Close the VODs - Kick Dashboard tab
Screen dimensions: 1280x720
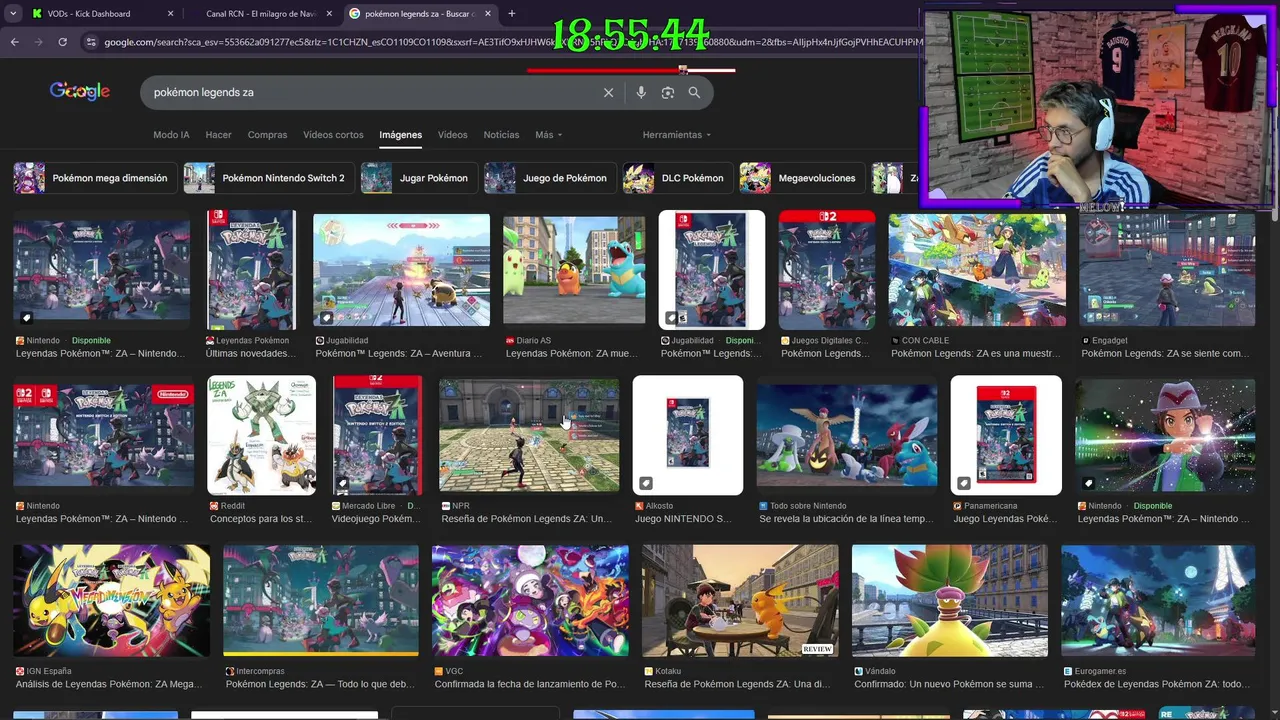click(x=170, y=14)
